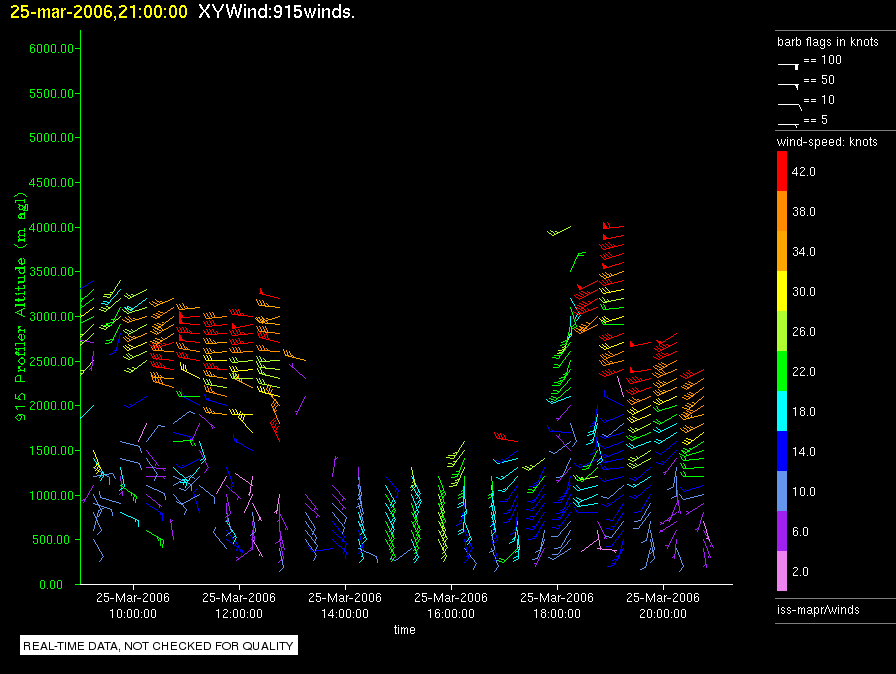Click the 5000.00 altitude tick label
Screen dimensions: 896x674
(51, 138)
